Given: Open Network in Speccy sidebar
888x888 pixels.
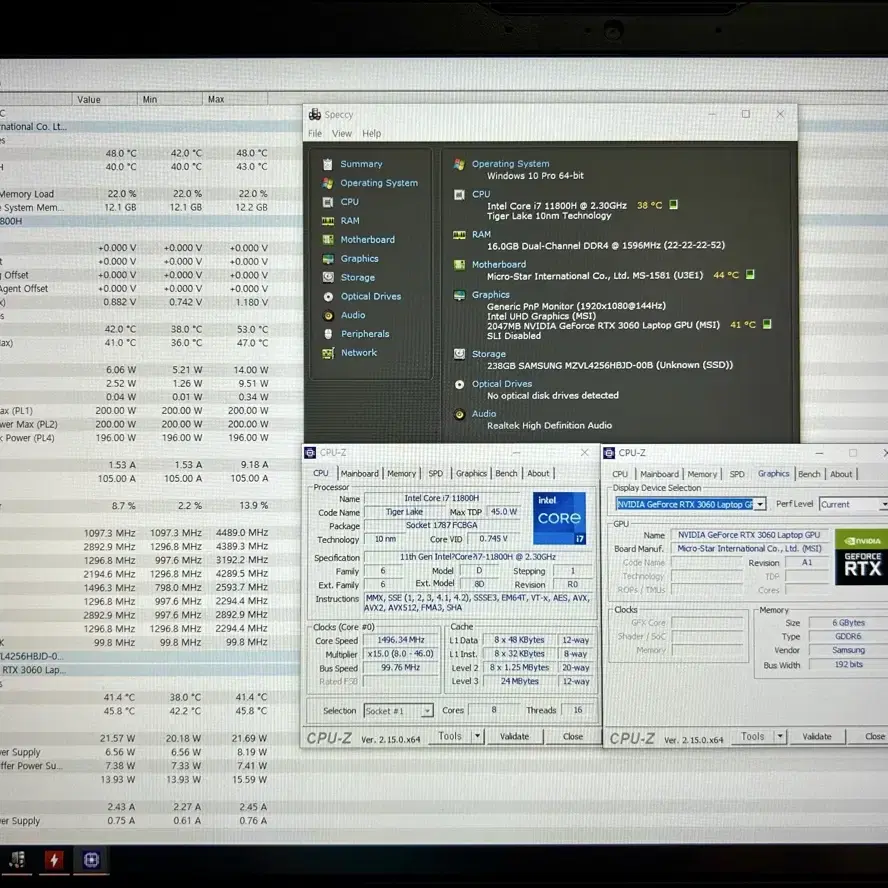Looking at the screenshot, I should point(358,352).
